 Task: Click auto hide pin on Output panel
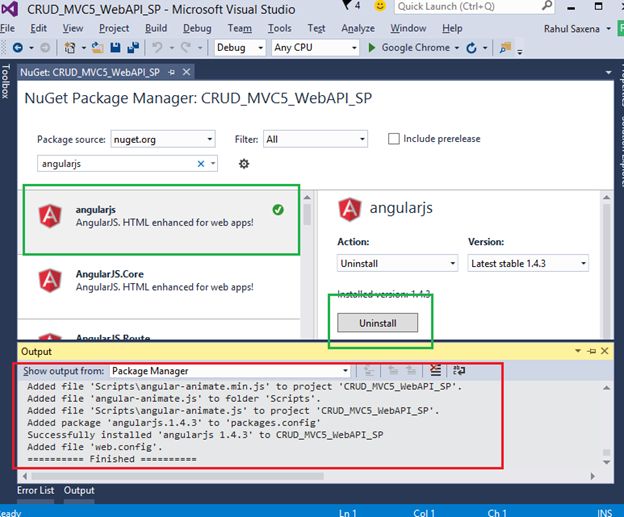(592, 351)
